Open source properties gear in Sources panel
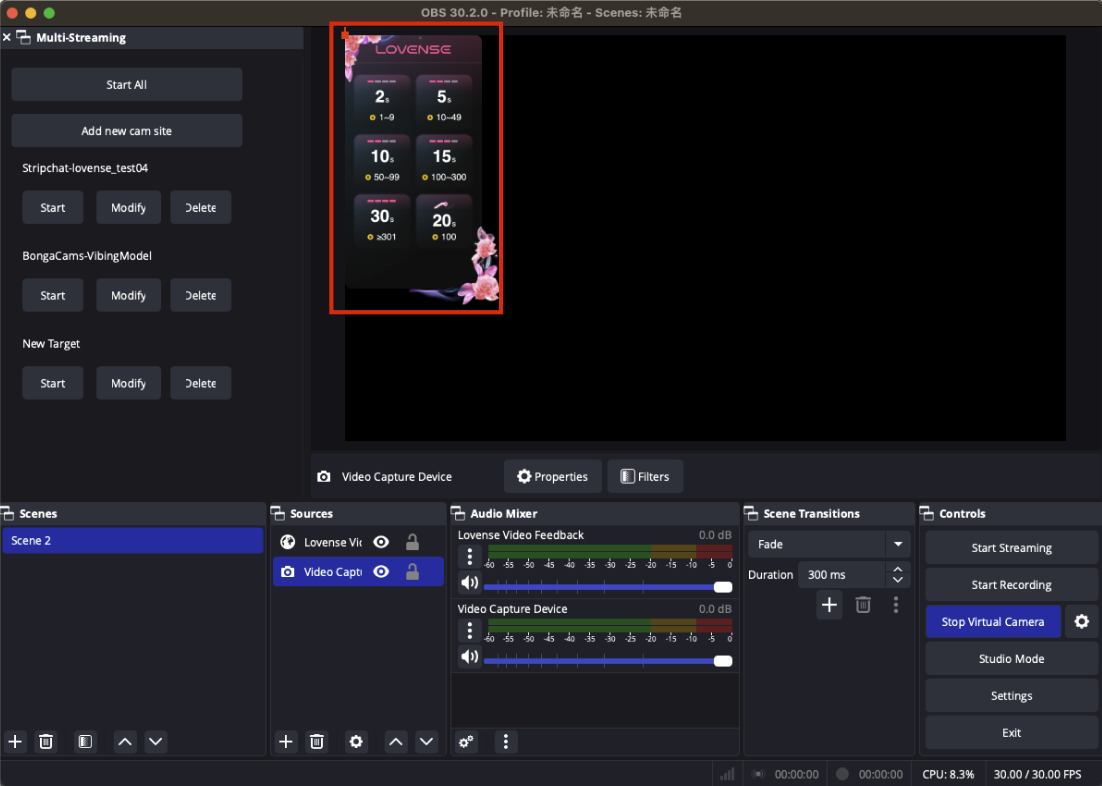This screenshot has height=786, width=1102. coord(356,741)
